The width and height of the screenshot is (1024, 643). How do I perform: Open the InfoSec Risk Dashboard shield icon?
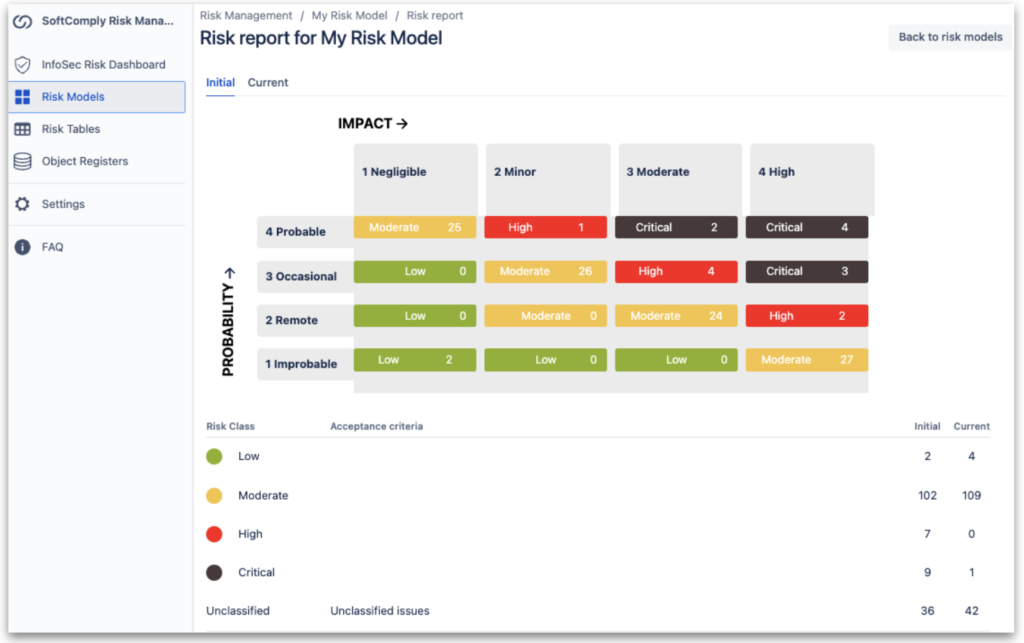[x=22, y=64]
